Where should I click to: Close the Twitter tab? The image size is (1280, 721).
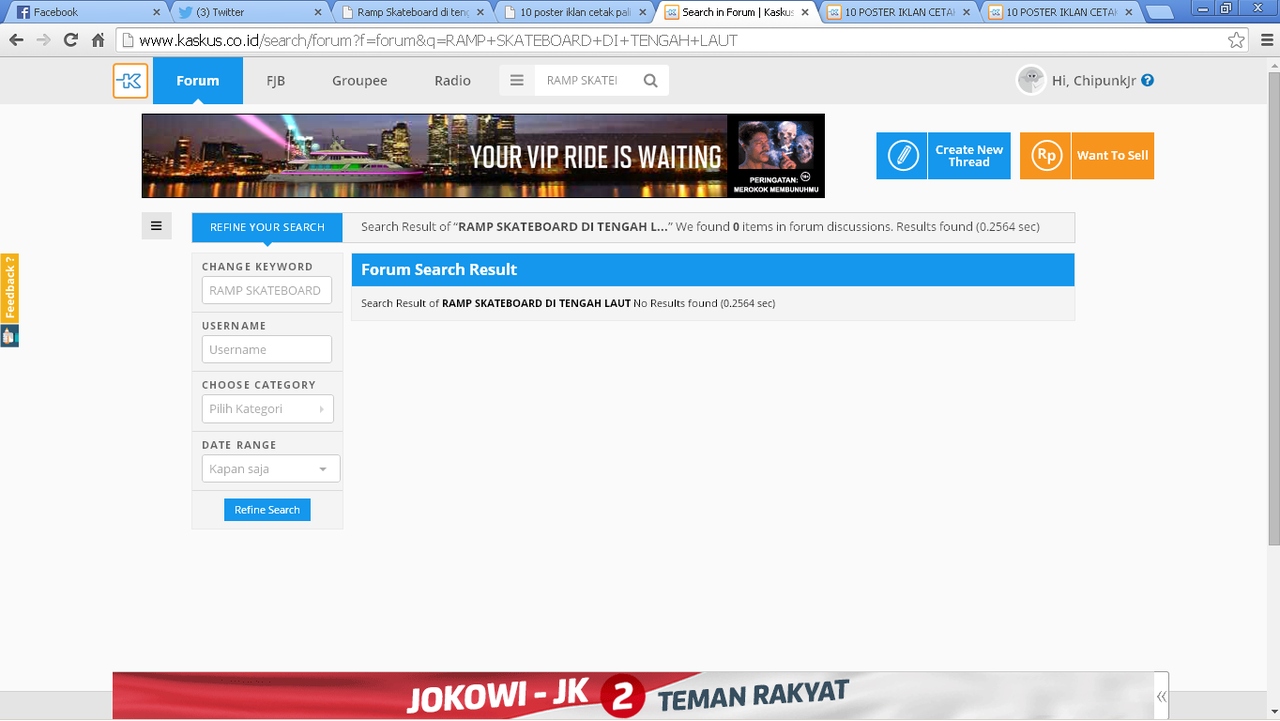point(318,13)
